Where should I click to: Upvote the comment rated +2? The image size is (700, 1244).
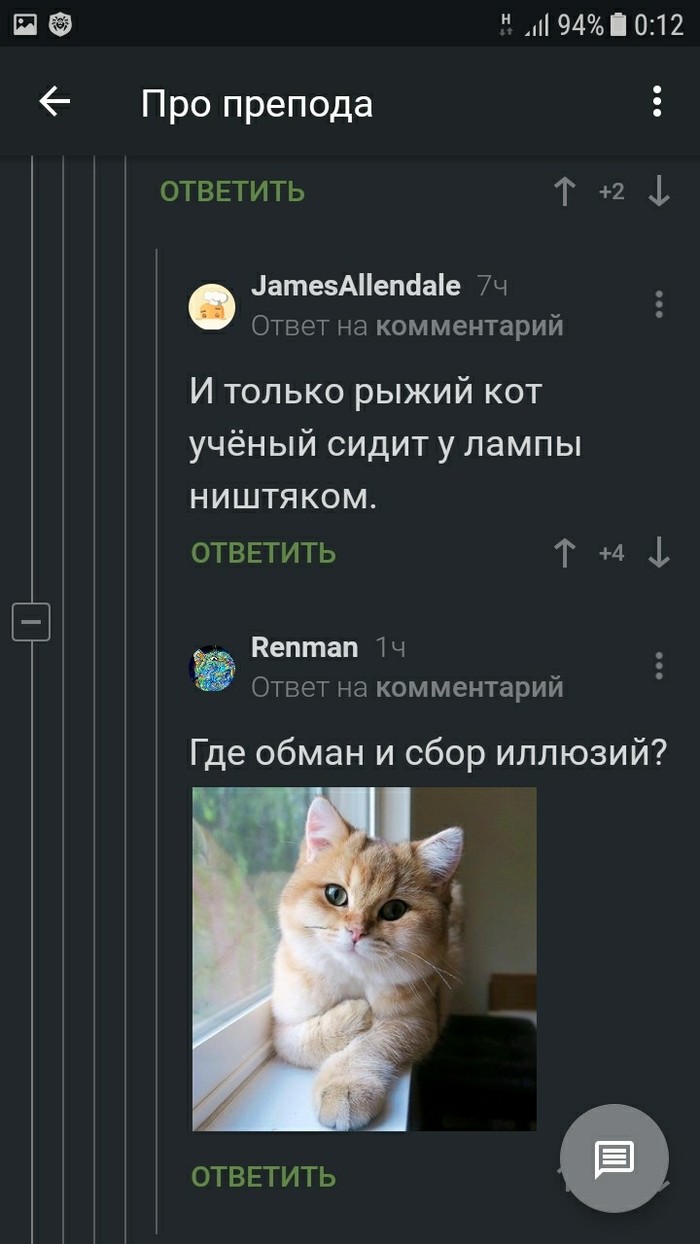click(565, 191)
